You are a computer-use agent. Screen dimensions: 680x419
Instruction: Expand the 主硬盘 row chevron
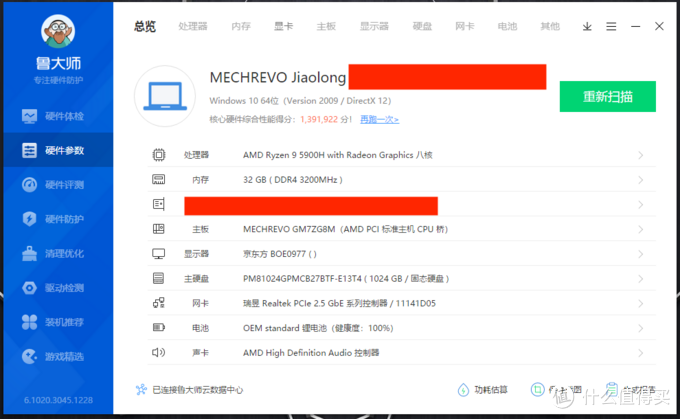pos(641,279)
